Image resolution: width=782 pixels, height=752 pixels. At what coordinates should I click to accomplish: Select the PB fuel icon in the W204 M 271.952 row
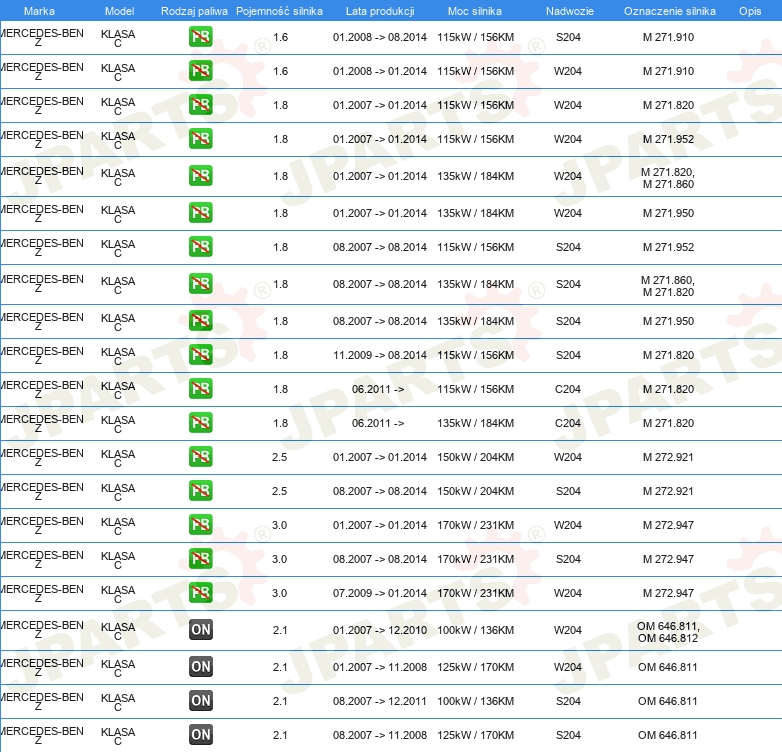coord(200,139)
